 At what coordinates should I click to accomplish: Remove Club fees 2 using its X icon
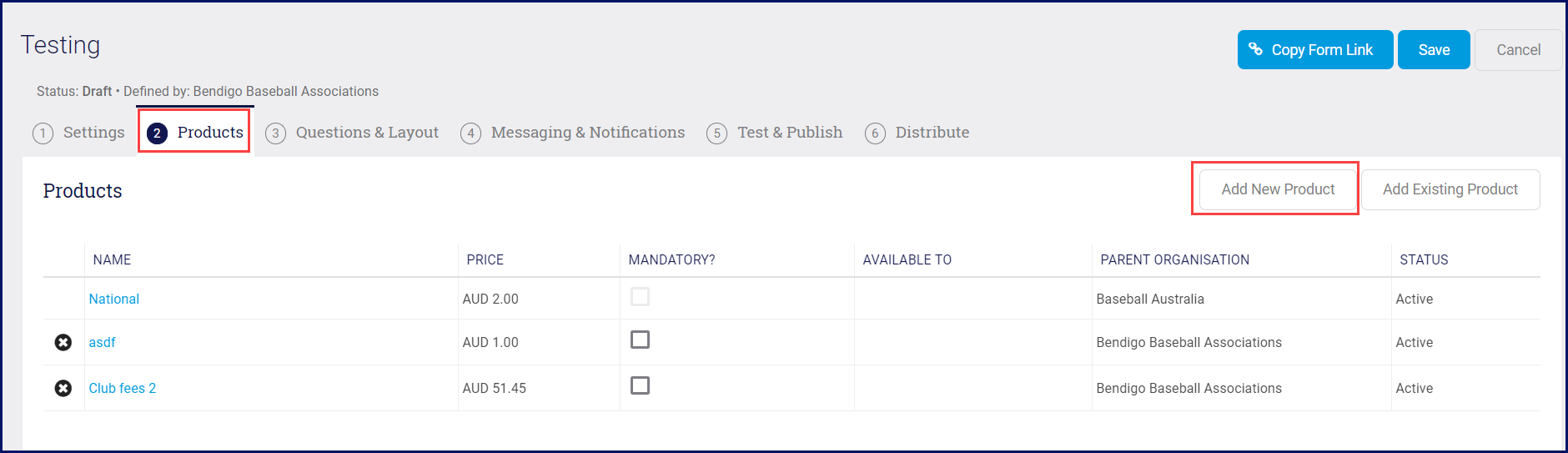coord(63,388)
